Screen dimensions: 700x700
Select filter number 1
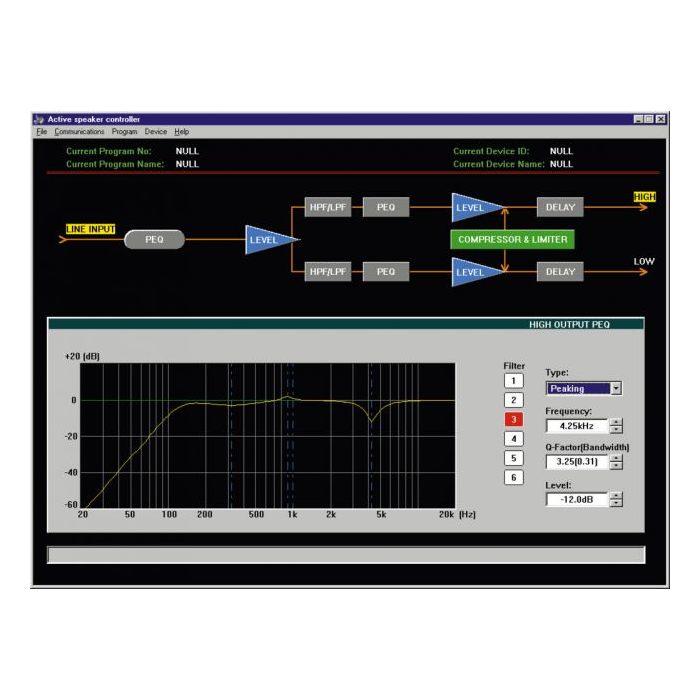tap(513, 380)
